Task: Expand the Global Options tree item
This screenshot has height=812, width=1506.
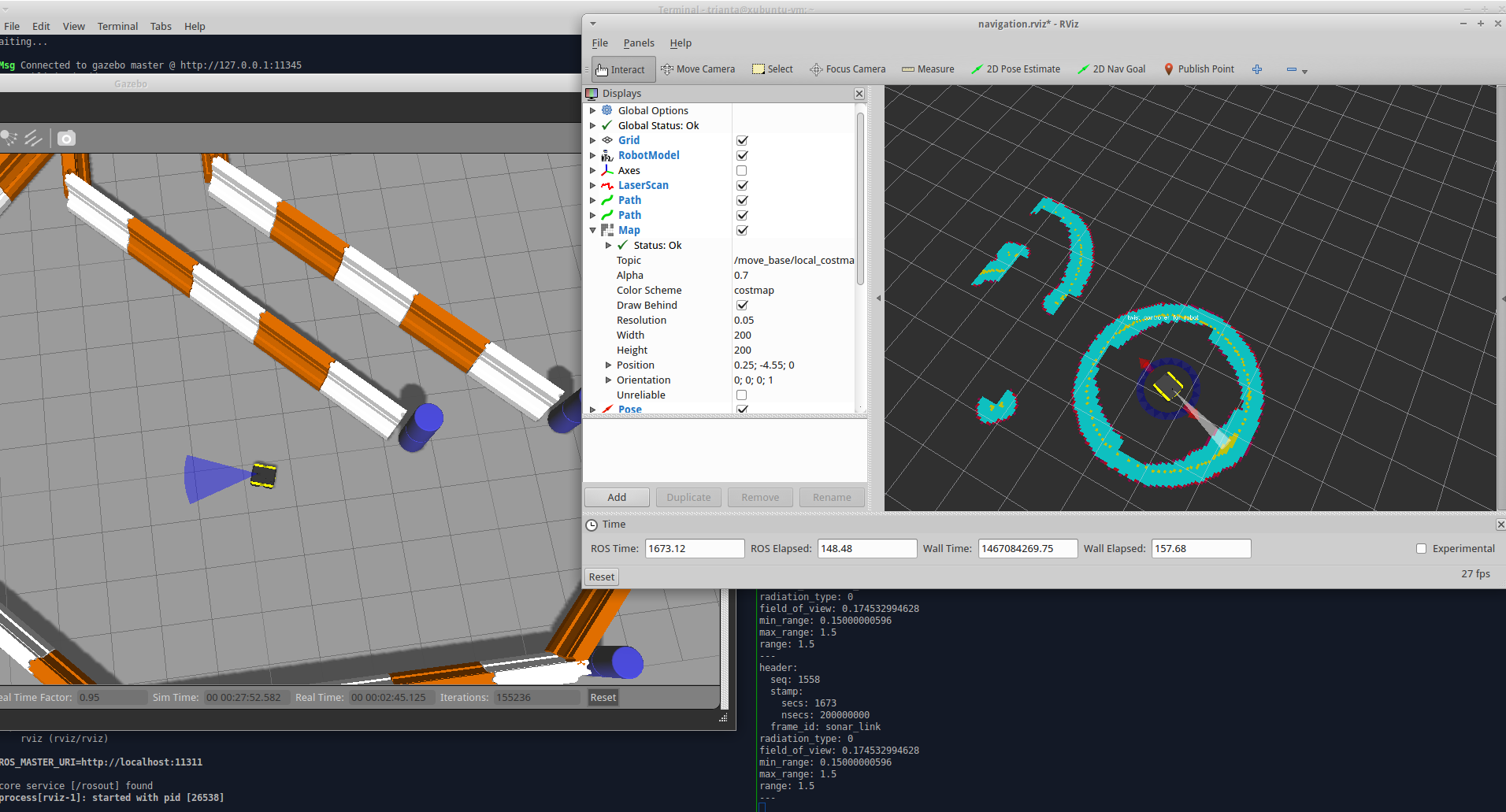Action: [x=593, y=110]
